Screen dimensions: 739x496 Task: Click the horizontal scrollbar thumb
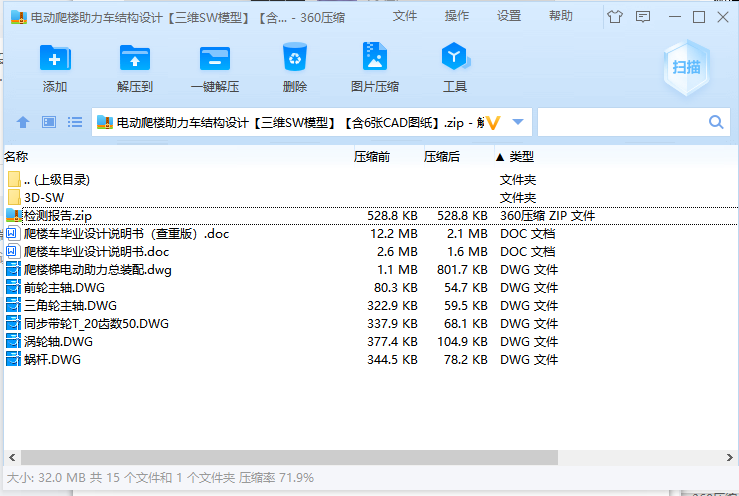[289, 457]
